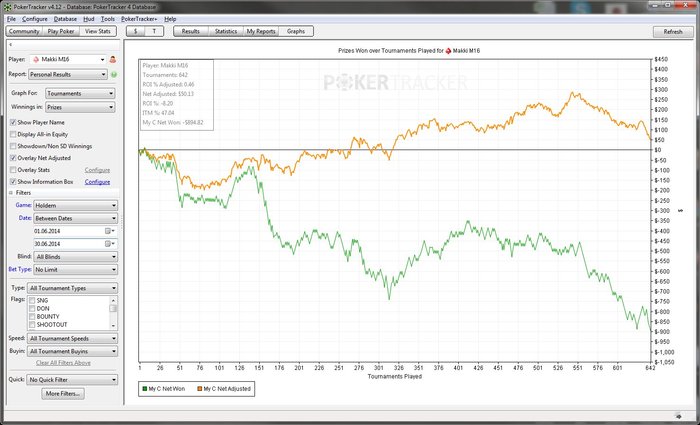This screenshot has height=425, width=700.
Task: Select the $ cash games button
Action: 136,31
